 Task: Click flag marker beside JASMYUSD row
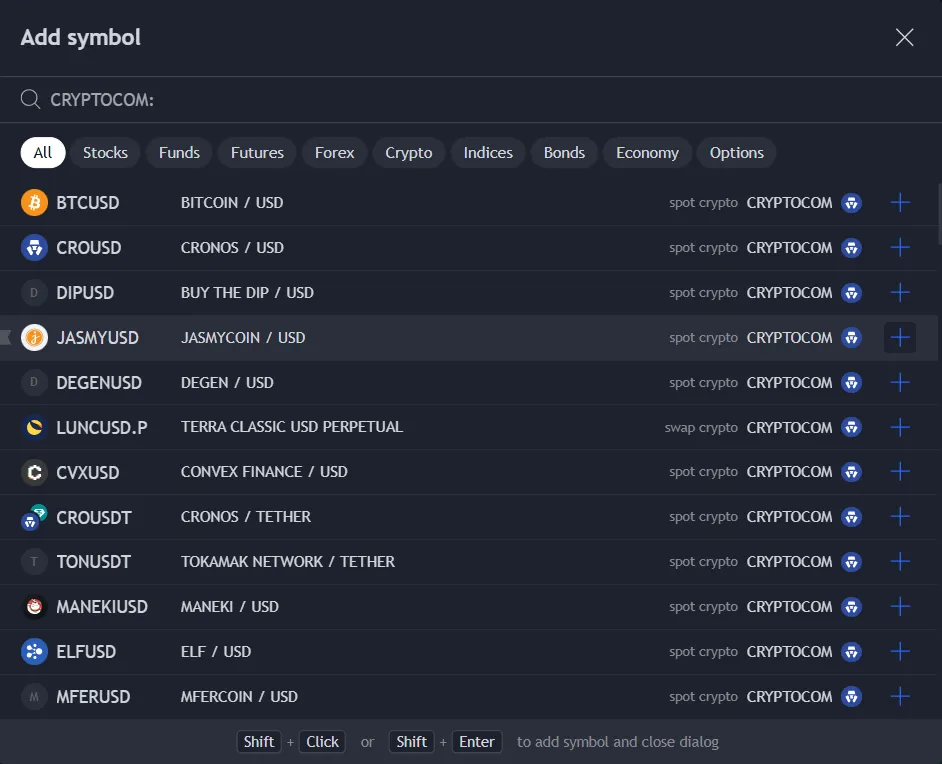[5, 338]
